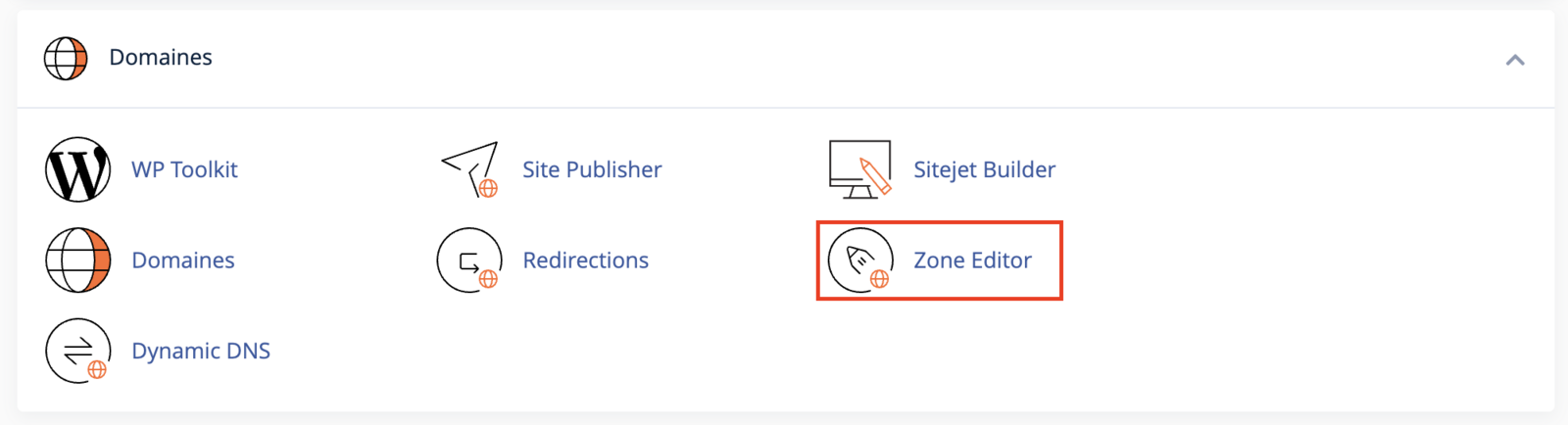
Task: Open the Sitejet Builder link
Action: click(x=984, y=169)
